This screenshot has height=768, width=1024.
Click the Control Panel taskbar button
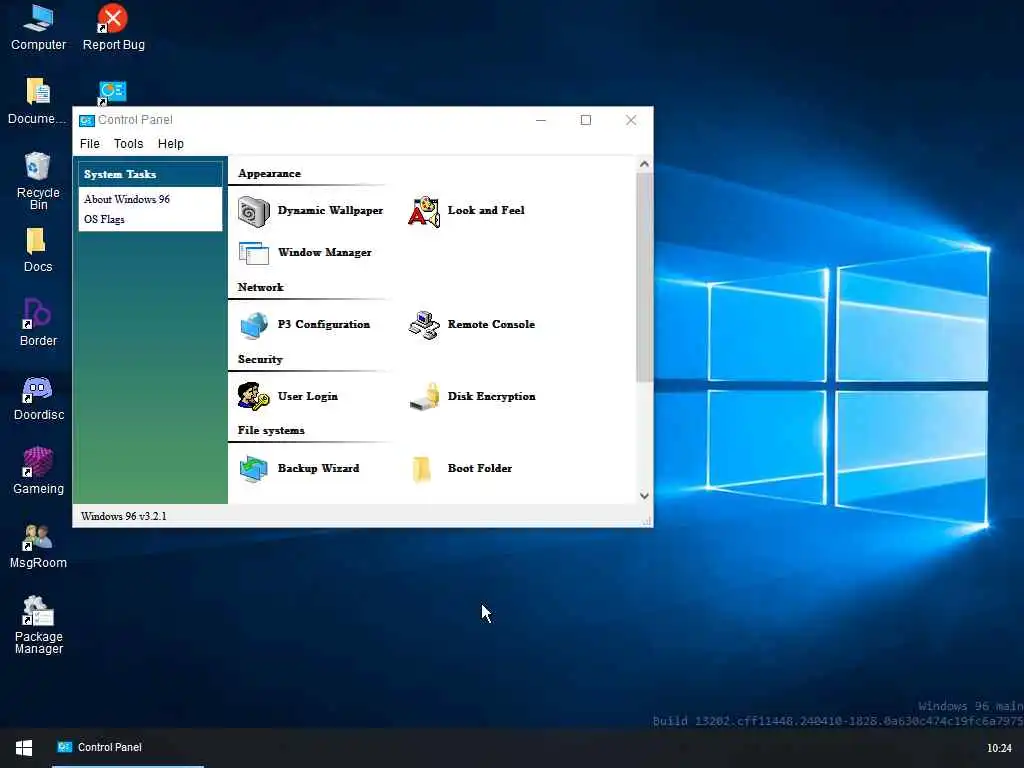click(x=127, y=748)
